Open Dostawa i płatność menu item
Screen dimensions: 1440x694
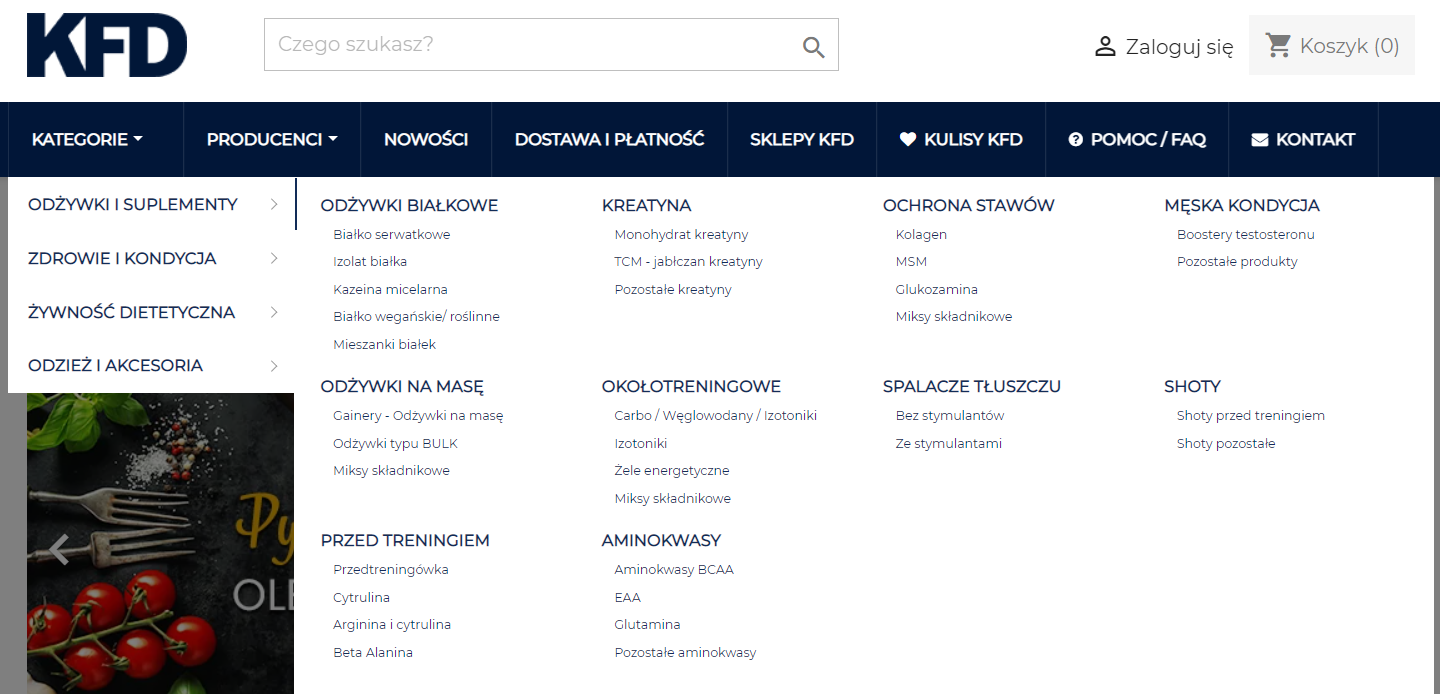click(609, 140)
